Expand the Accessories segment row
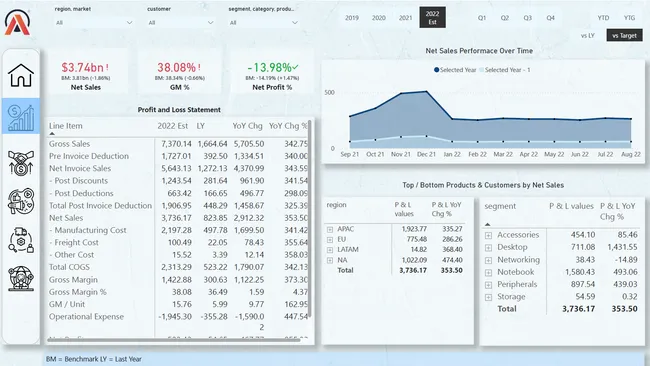Viewport: 650px width, 366px height. [488, 235]
